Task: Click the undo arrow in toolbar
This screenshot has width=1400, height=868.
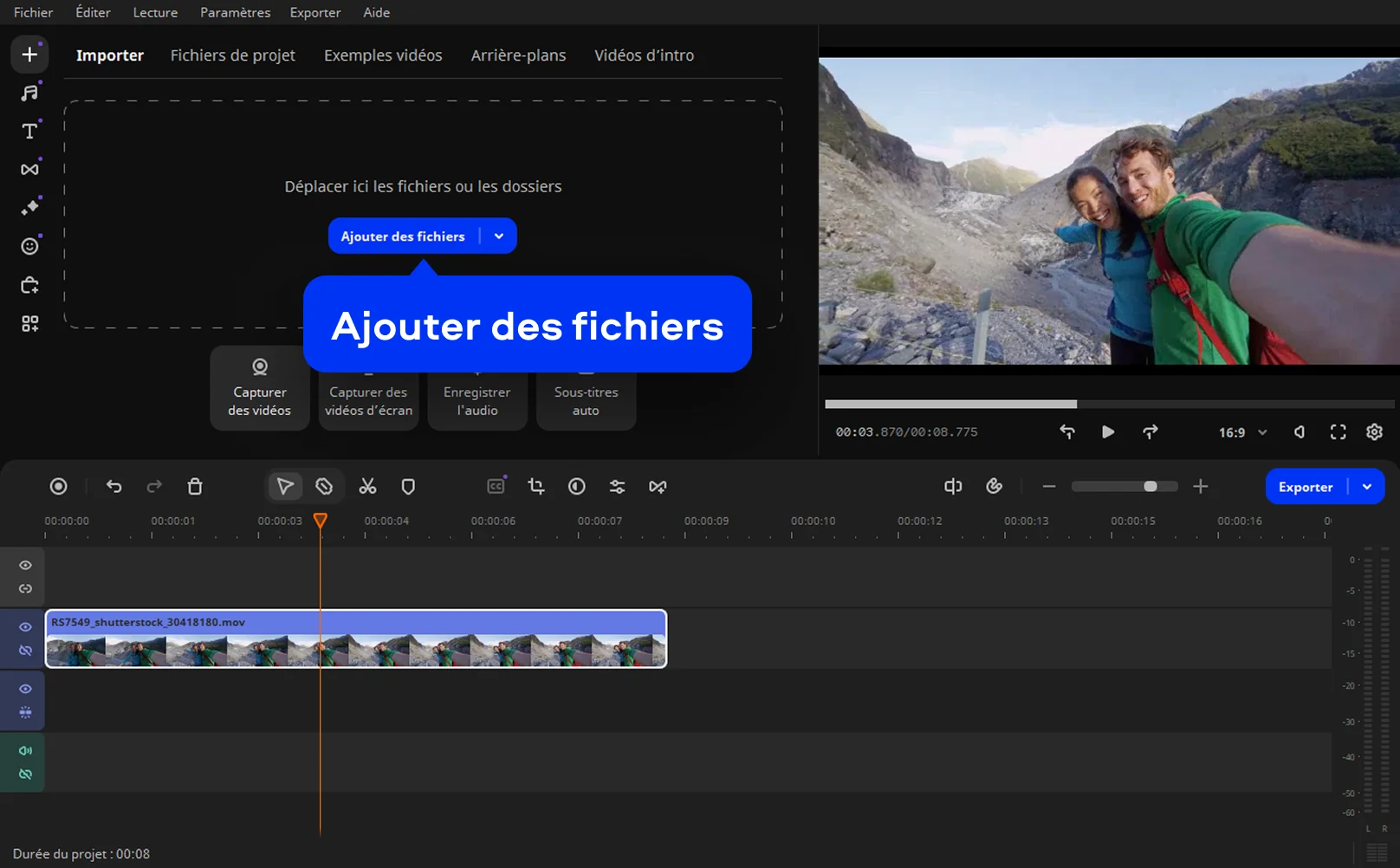Action: coord(113,487)
